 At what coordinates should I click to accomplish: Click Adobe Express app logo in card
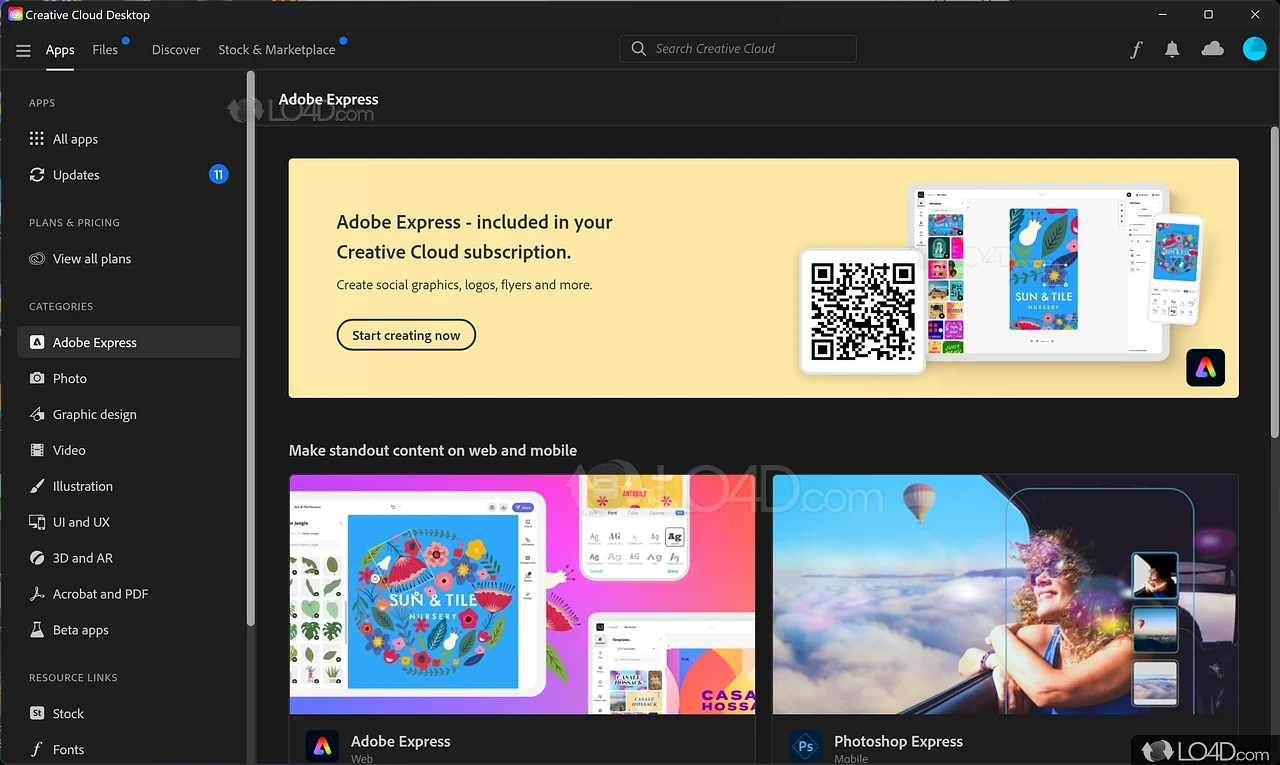click(x=322, y=746)
